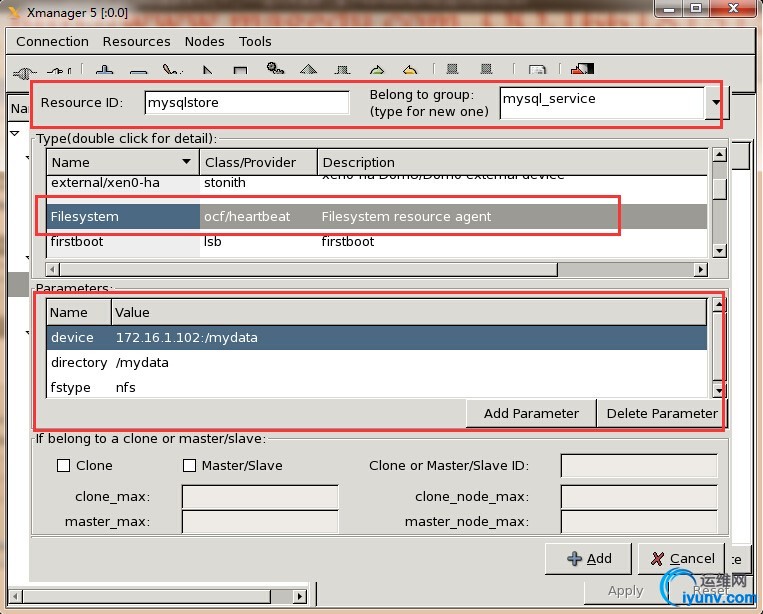Select the directory parameter row
Viewport: 763px width, 614px height.
pos(377,362)
